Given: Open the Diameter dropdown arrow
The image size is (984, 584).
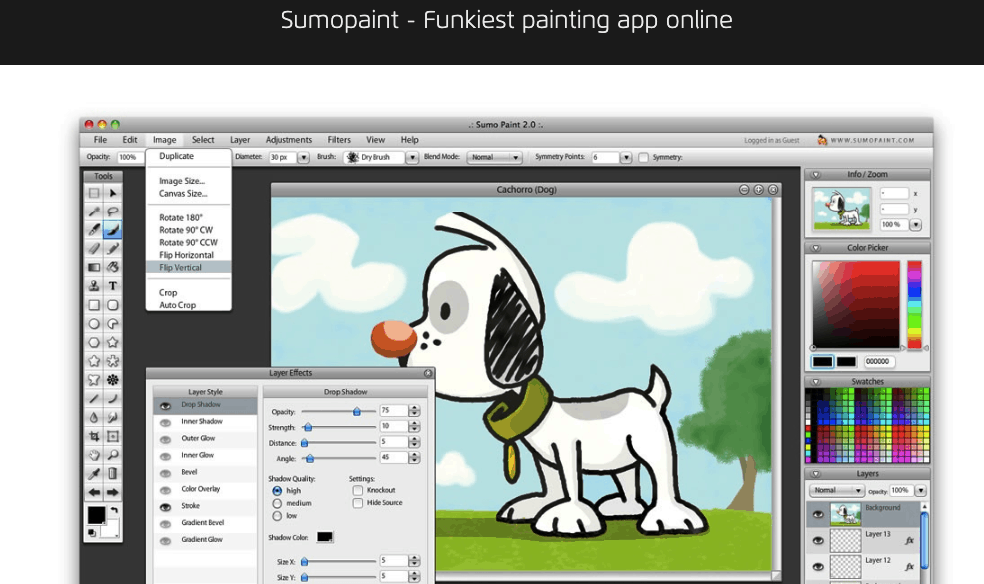Looking at the screenshot, I should 303,157.
